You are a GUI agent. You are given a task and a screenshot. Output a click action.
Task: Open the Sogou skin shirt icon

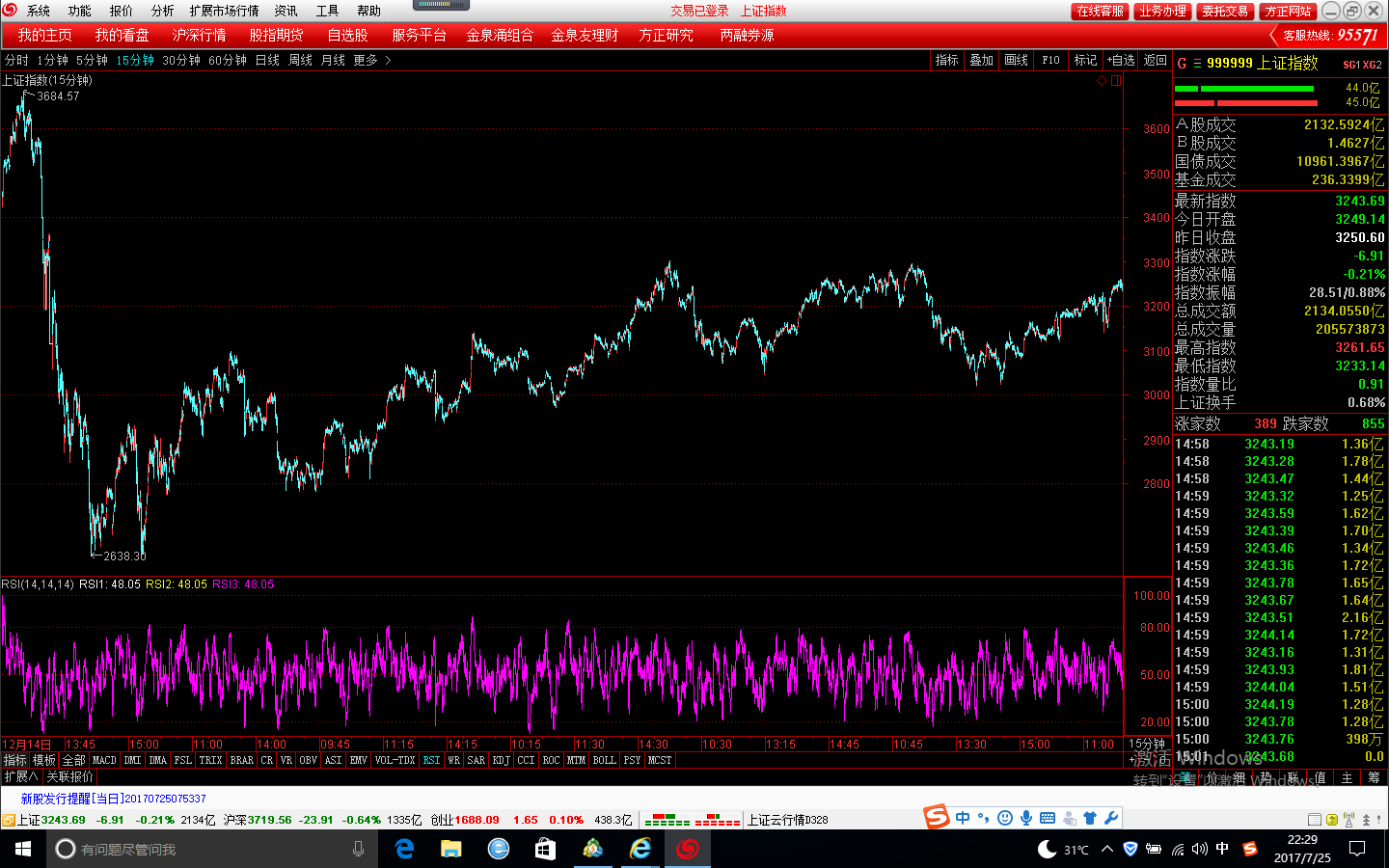[x=1090, y=818]
